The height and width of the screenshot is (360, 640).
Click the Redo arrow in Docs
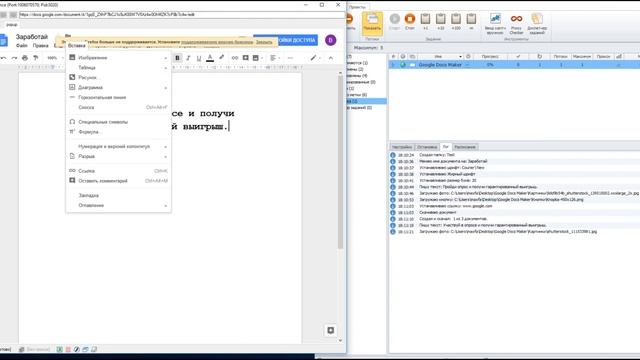(14, 58)
